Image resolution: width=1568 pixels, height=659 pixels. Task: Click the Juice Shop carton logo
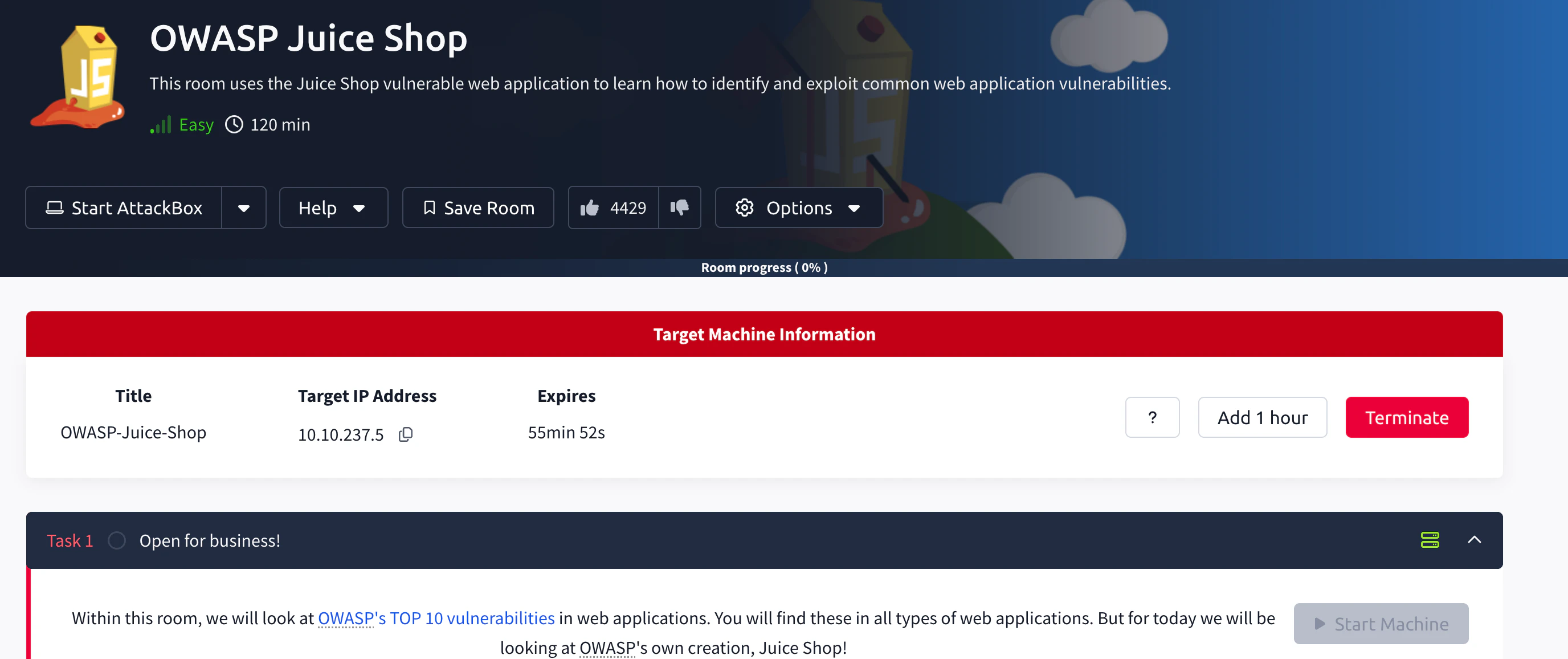tap(78, 78)
